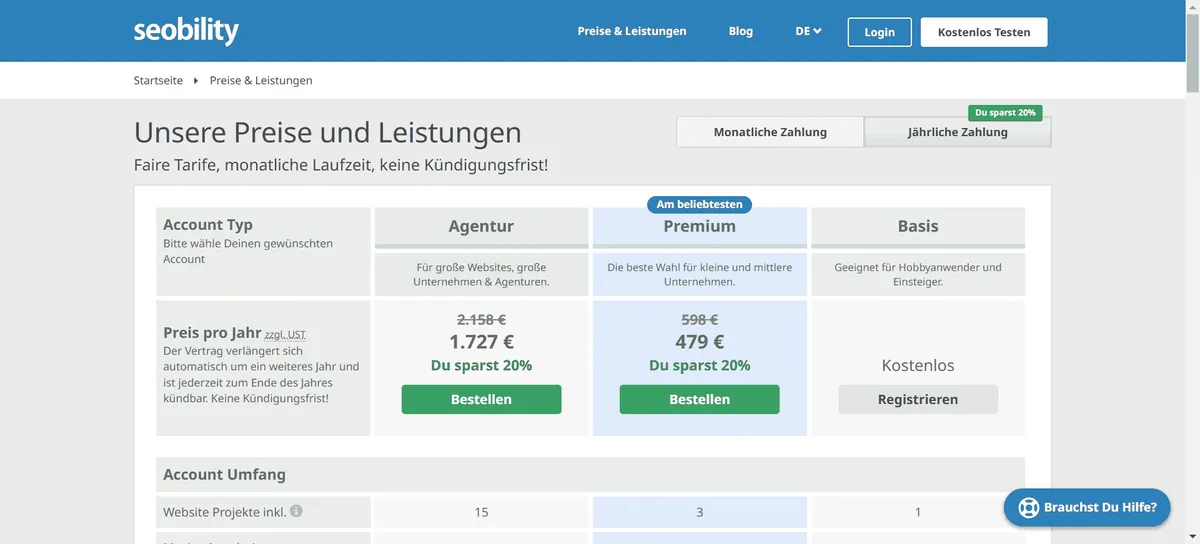Click the Account Typ heading
This screenshot has width=1200, height=544.
click(x=208, y=225)
